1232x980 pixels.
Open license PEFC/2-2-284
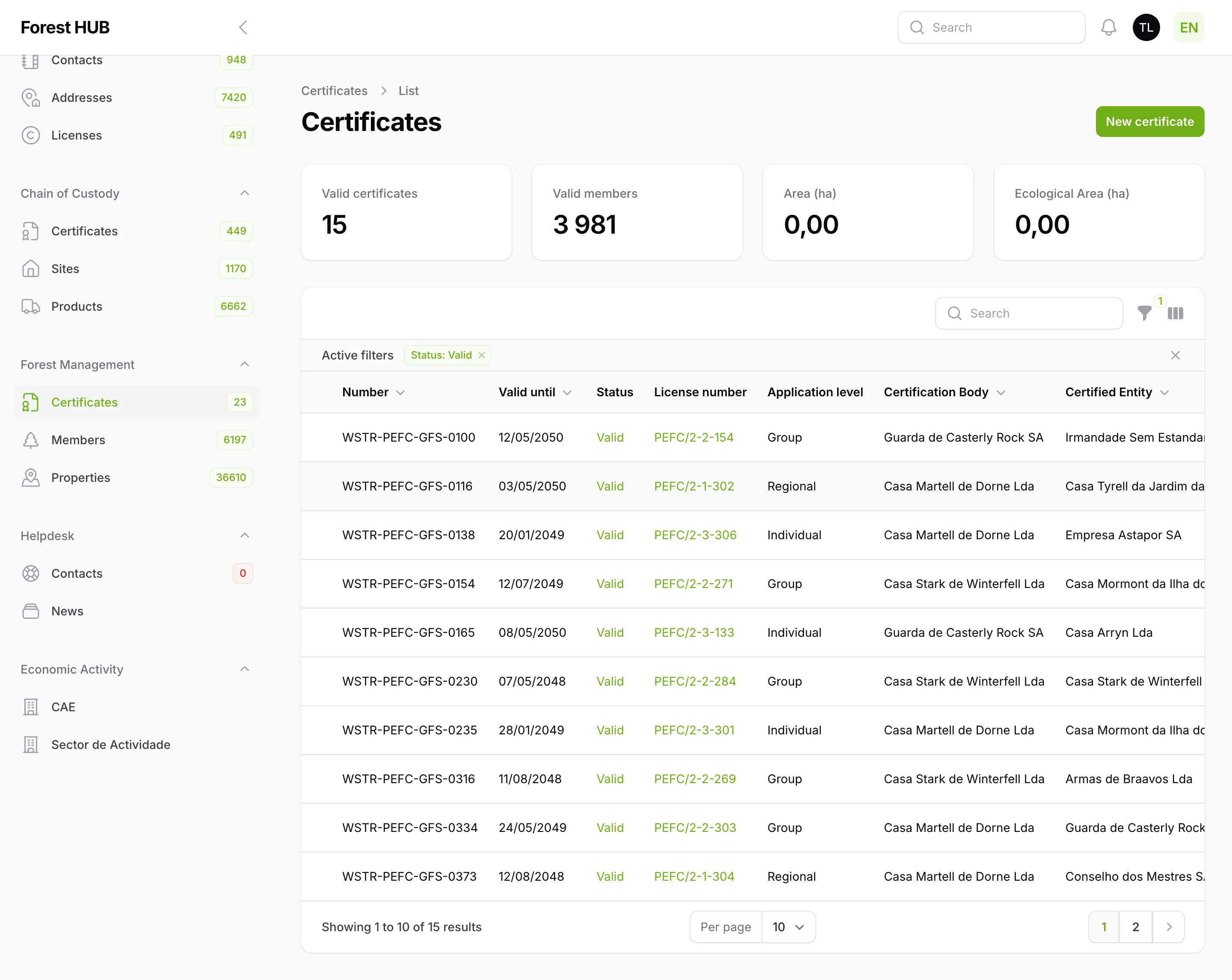[x=695, y=682]
